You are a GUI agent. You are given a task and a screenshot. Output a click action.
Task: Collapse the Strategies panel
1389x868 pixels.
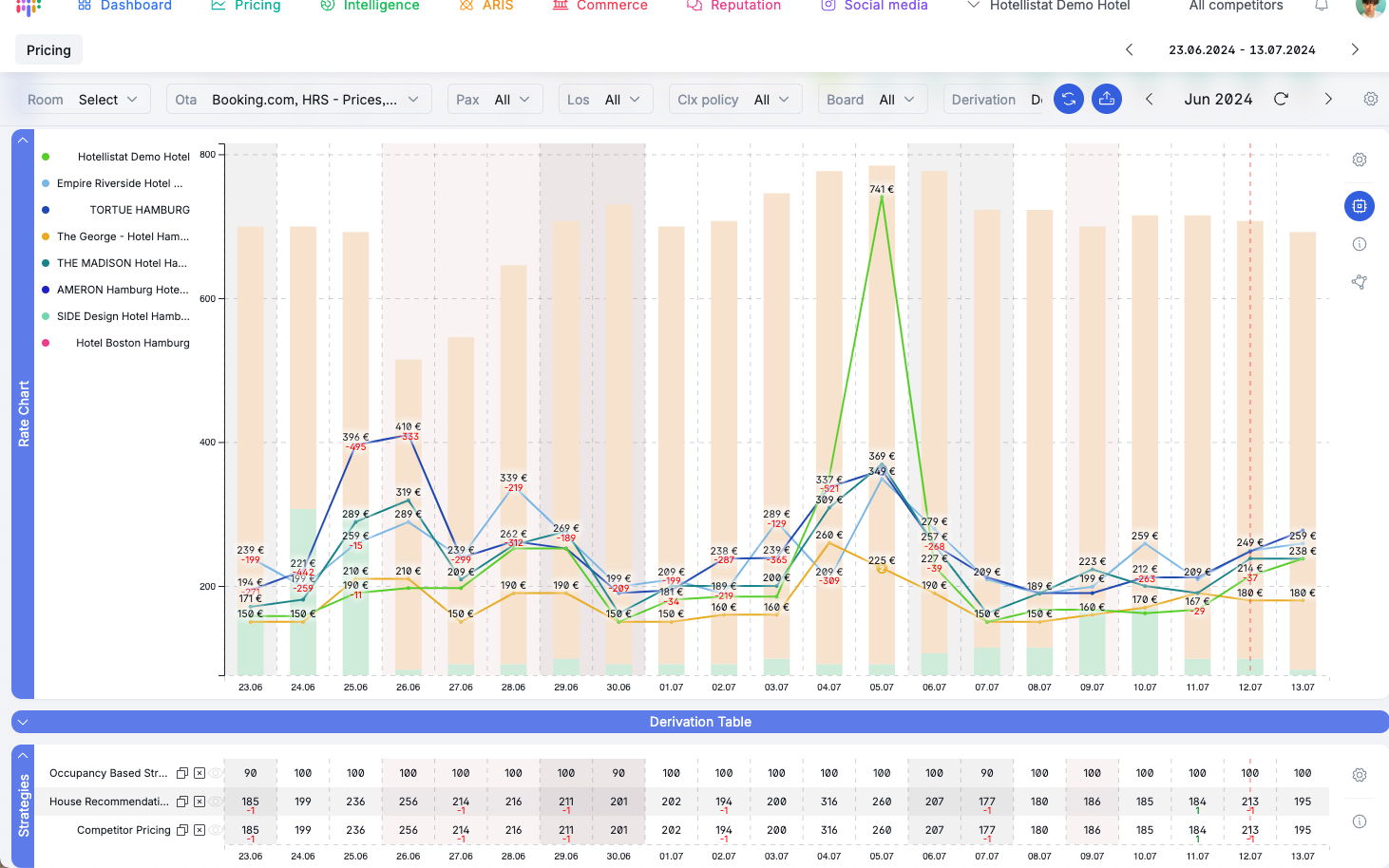pyautogui.click(x=23, y=755)
